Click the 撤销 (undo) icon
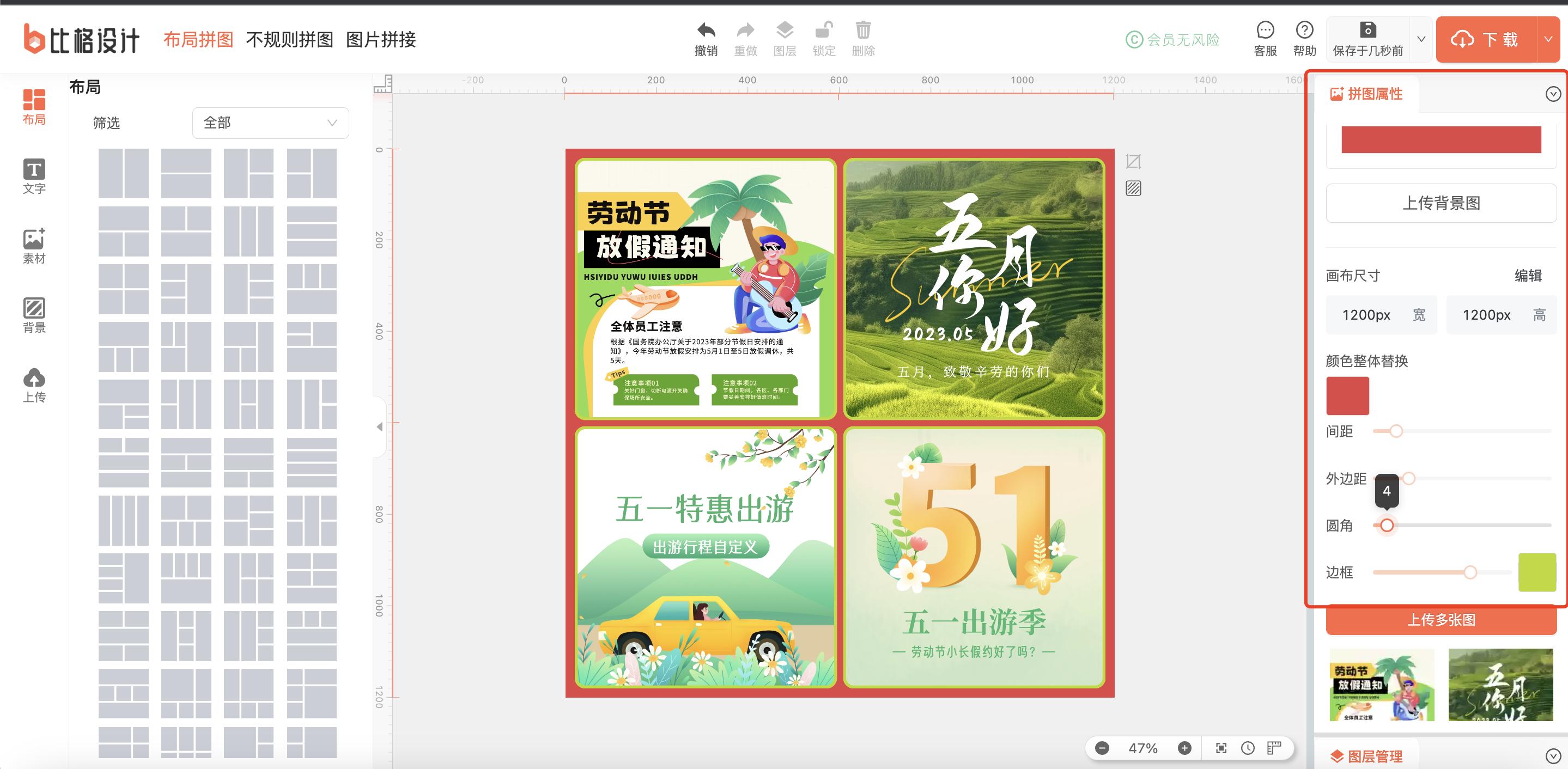1568x769 pixels. coord(706,30)
